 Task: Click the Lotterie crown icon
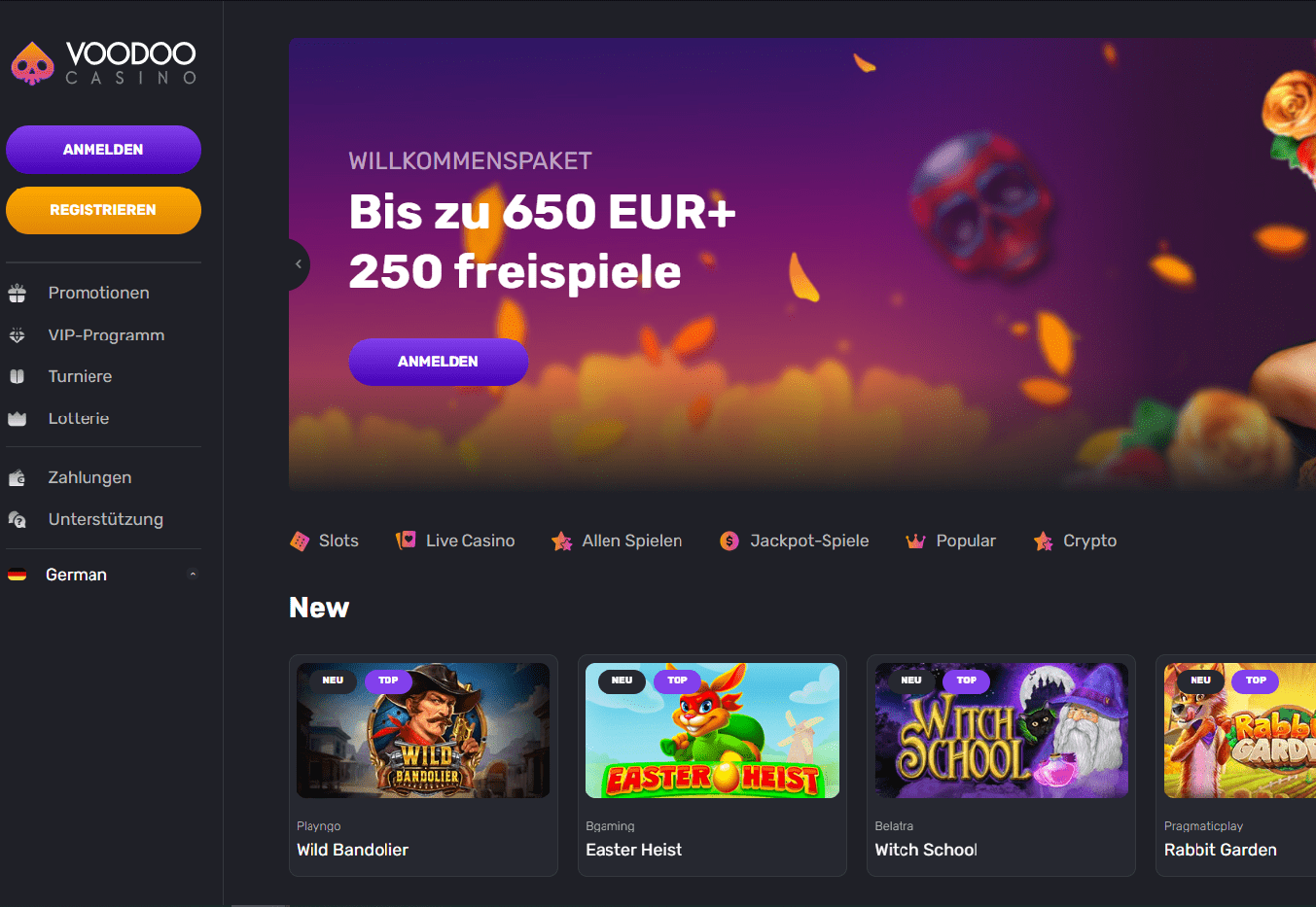18,419
